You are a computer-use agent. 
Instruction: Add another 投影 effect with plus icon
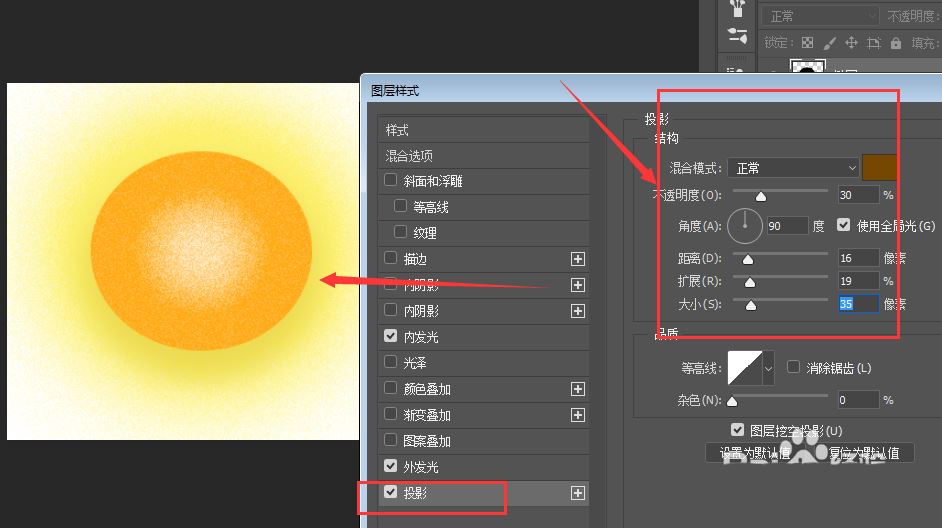pos(577,493)
